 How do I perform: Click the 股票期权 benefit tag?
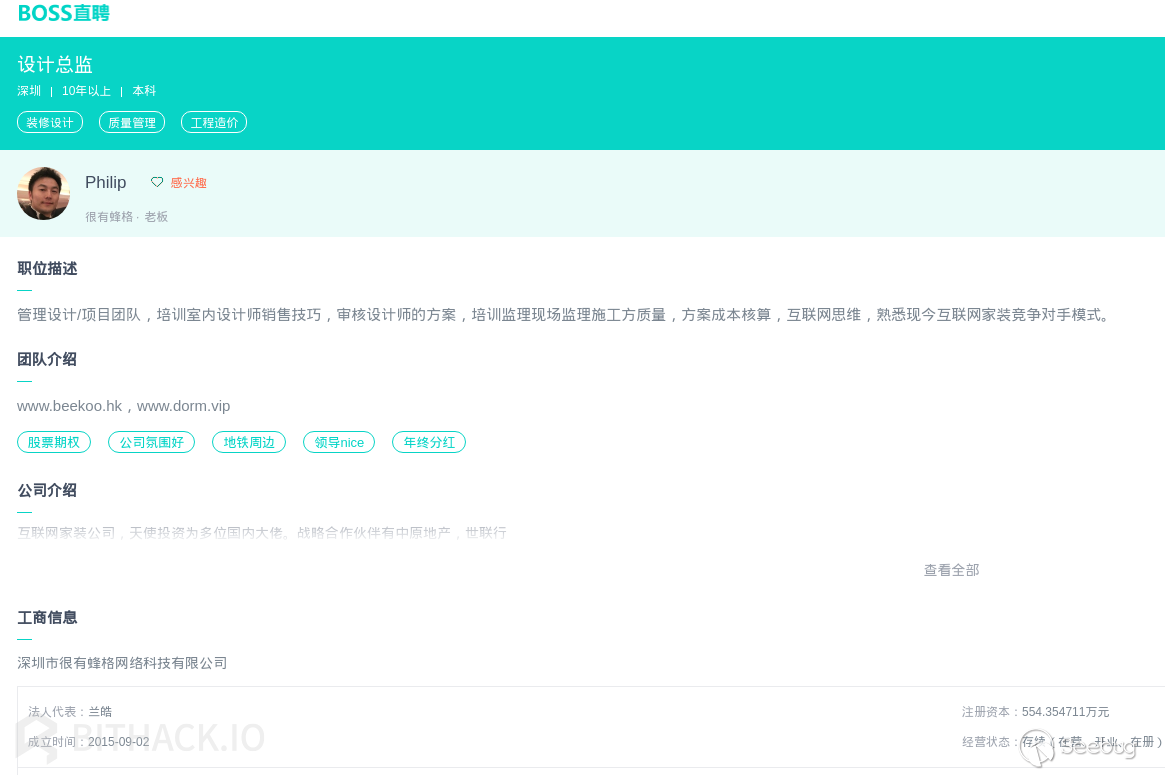pos(54,442)
